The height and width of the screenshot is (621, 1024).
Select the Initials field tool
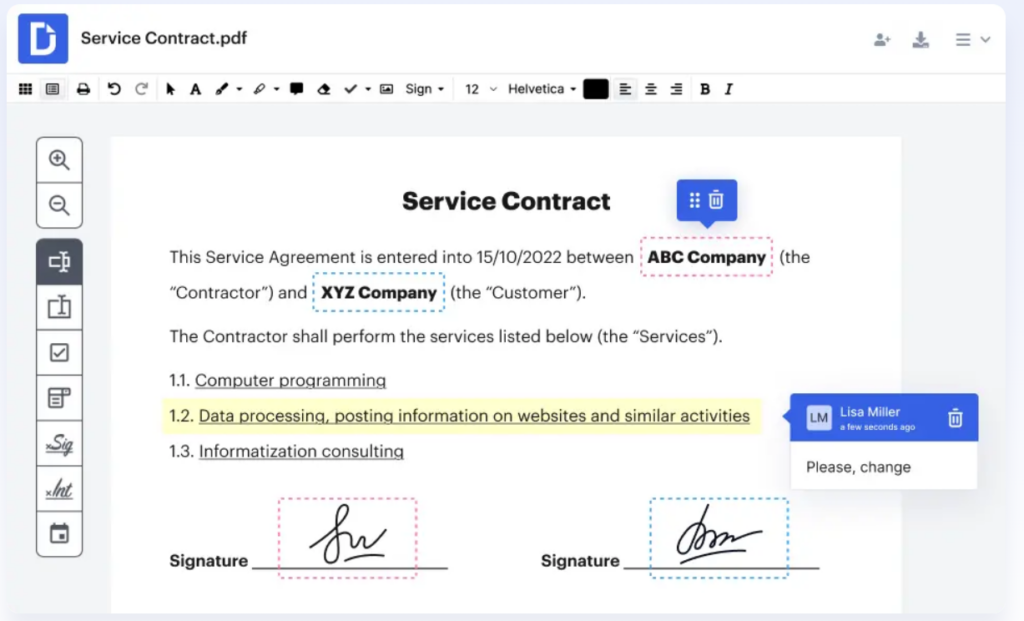(x=59, y=489)
